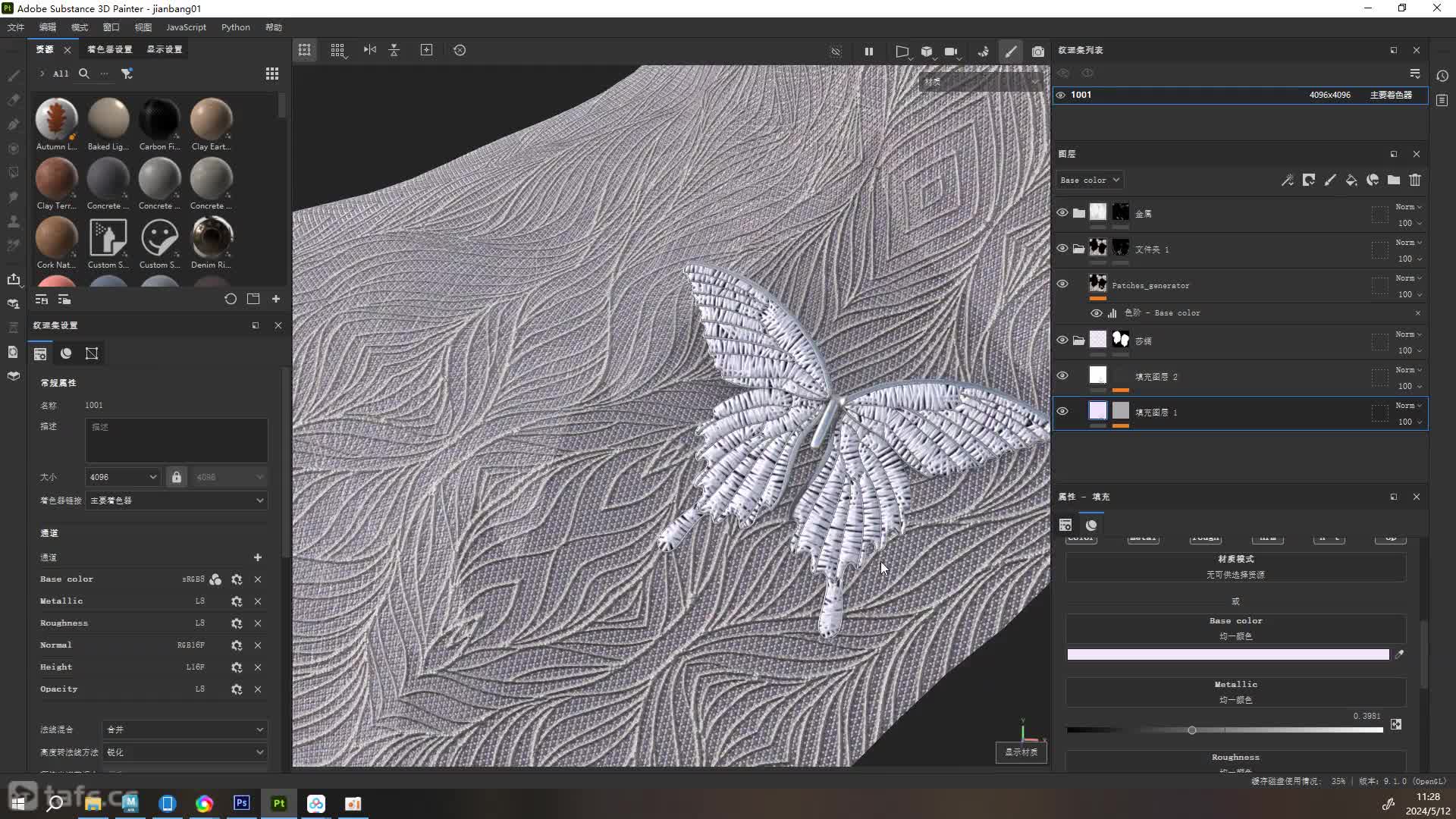Image resolution: width=1456 pixels, height=819 pixels.
Task: Open Photoshop from the Windows taskbar
Action: coord(242,803)
